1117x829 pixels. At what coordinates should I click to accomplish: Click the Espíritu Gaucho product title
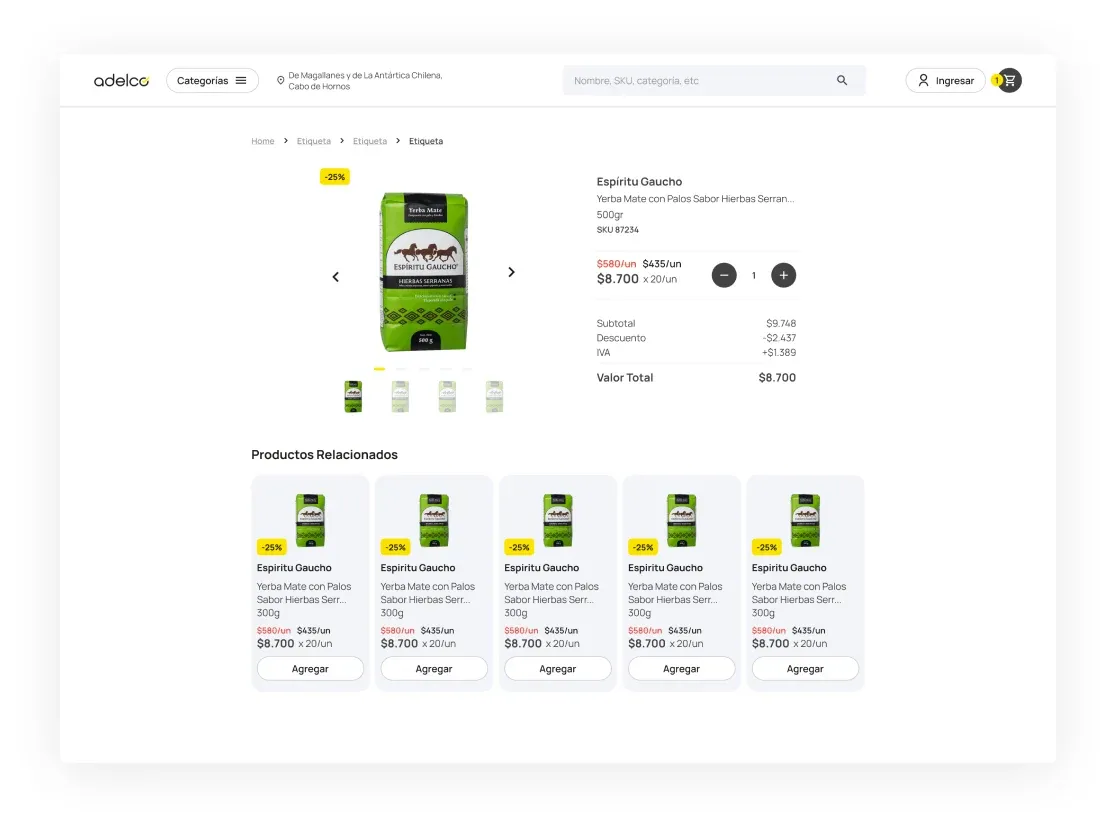coord(639,182)
